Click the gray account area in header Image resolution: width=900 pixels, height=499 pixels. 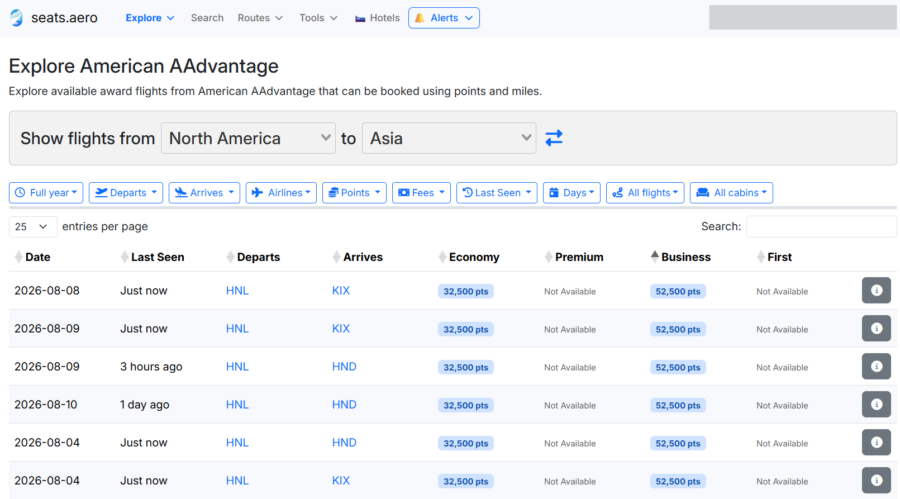coord(802,17)
